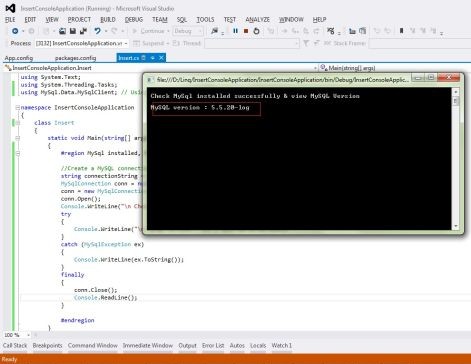Collapse the #region MySql installed block
The image size is (471, 364).
tap(17, 153)
